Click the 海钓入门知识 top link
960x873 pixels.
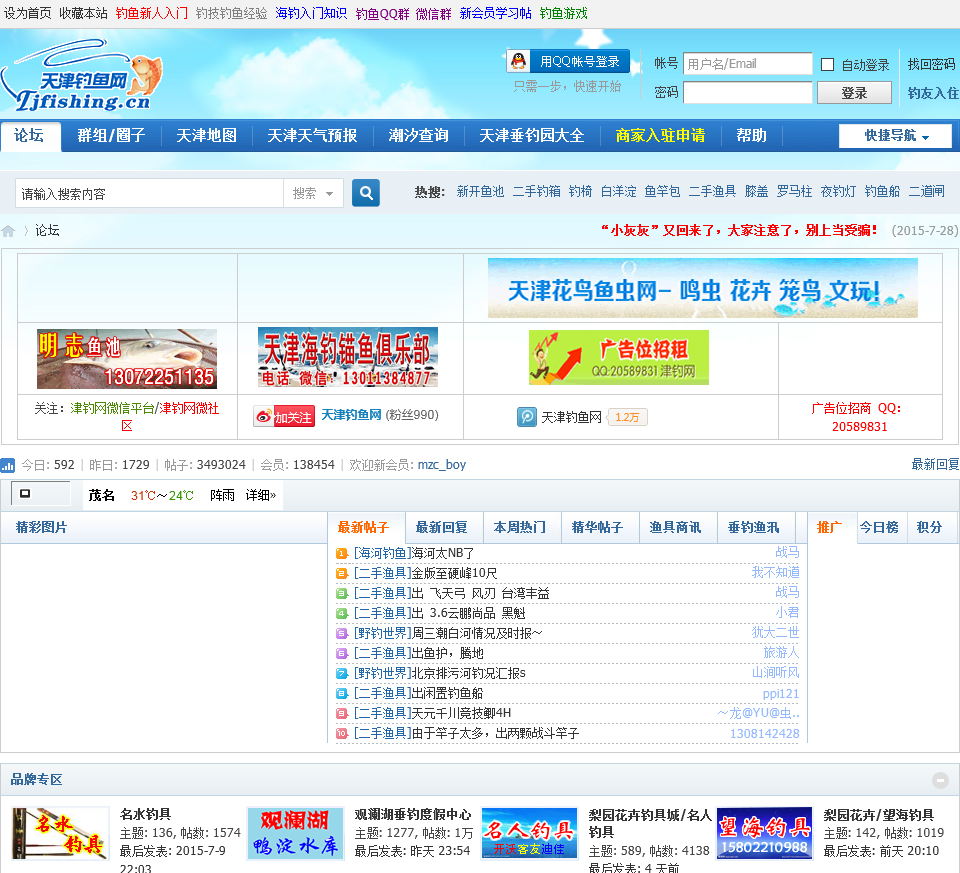click(x=311, y=13)
